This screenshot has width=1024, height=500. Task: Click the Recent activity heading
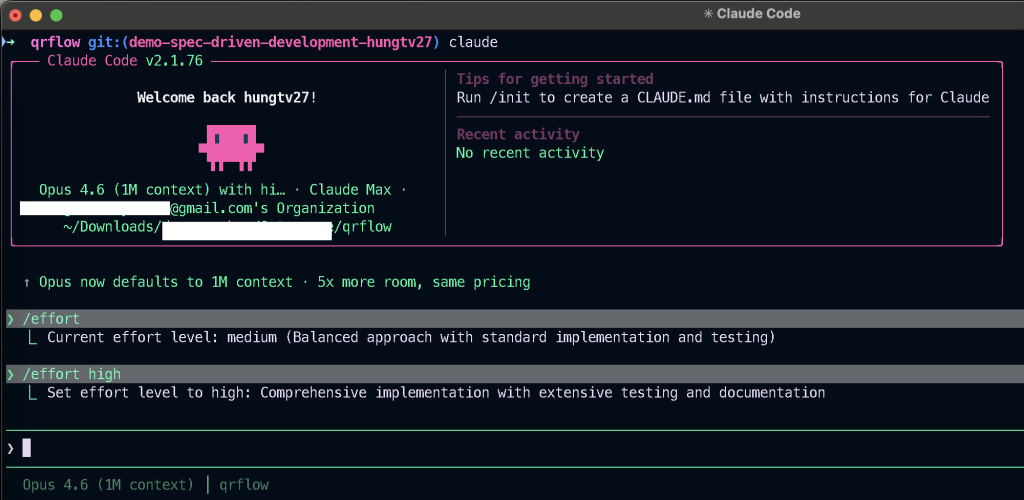(518, 134)
